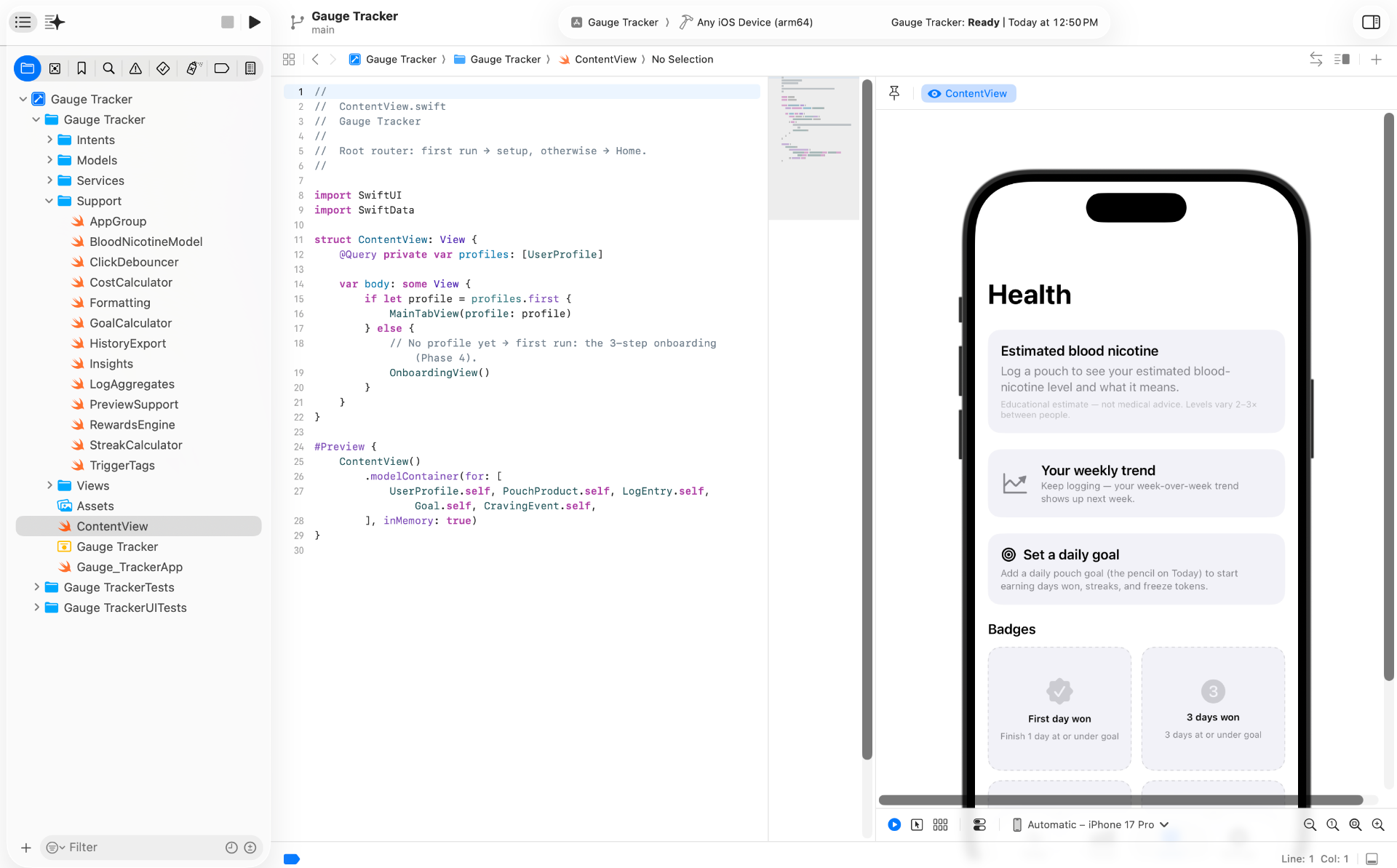Open ContentView breadcrumb in jump bar
Viewport: 1397px width, 868px height.
click(x=597, y=60)
